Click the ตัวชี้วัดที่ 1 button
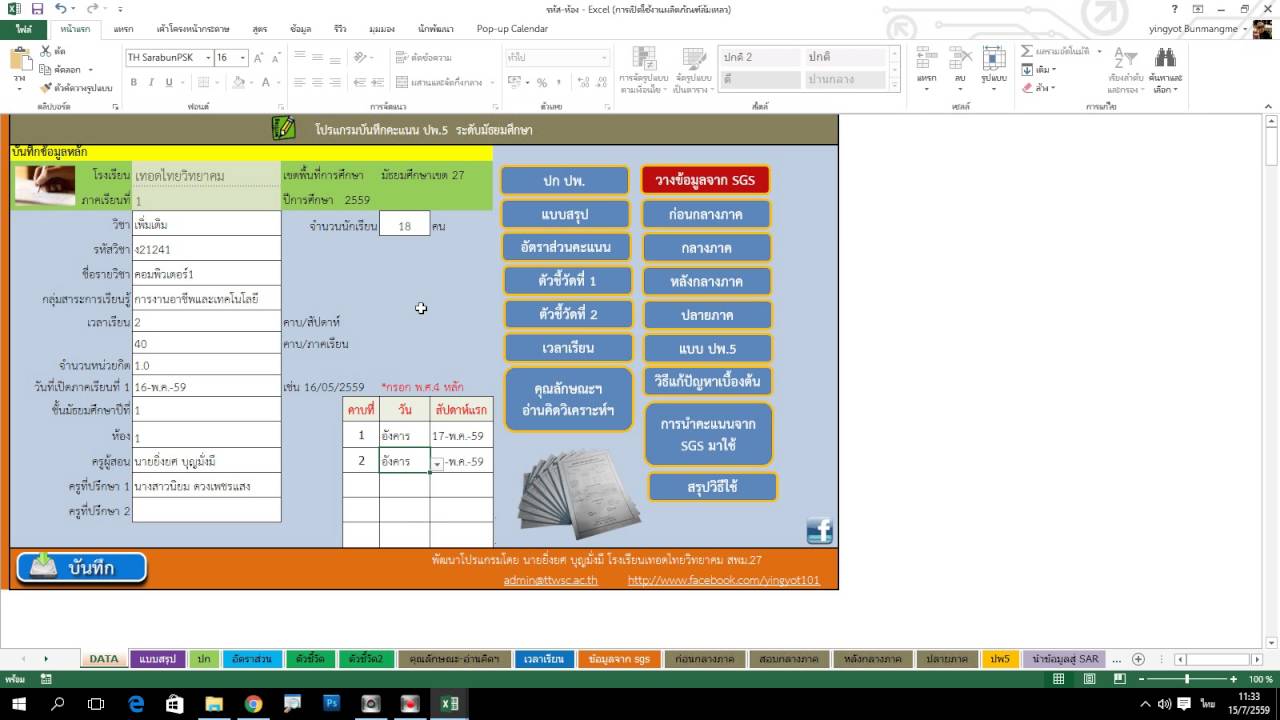This screenshot has width=1280, height=720. (567, 281)
